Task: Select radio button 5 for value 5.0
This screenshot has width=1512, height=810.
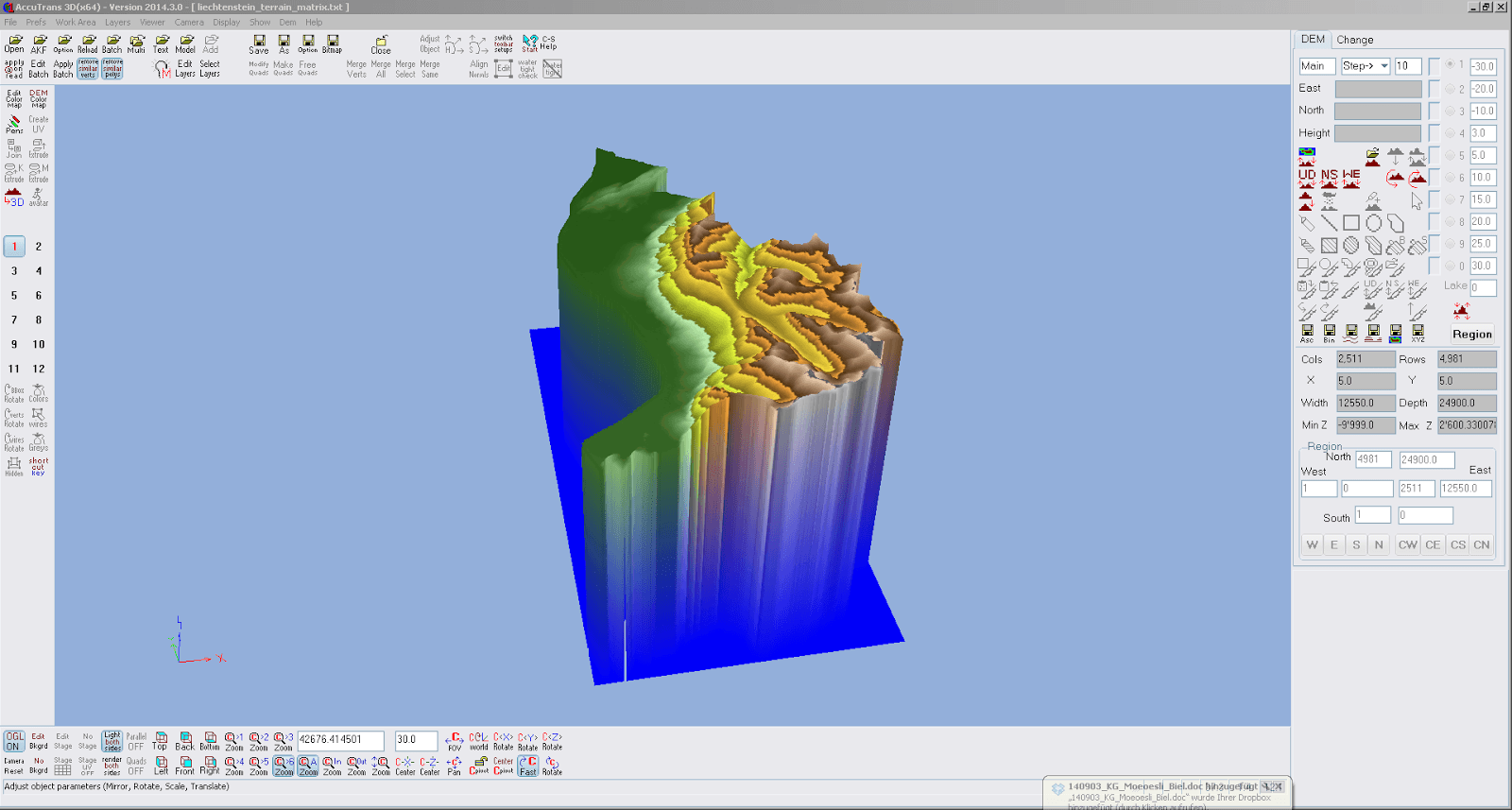Action: click(1450, 155)
